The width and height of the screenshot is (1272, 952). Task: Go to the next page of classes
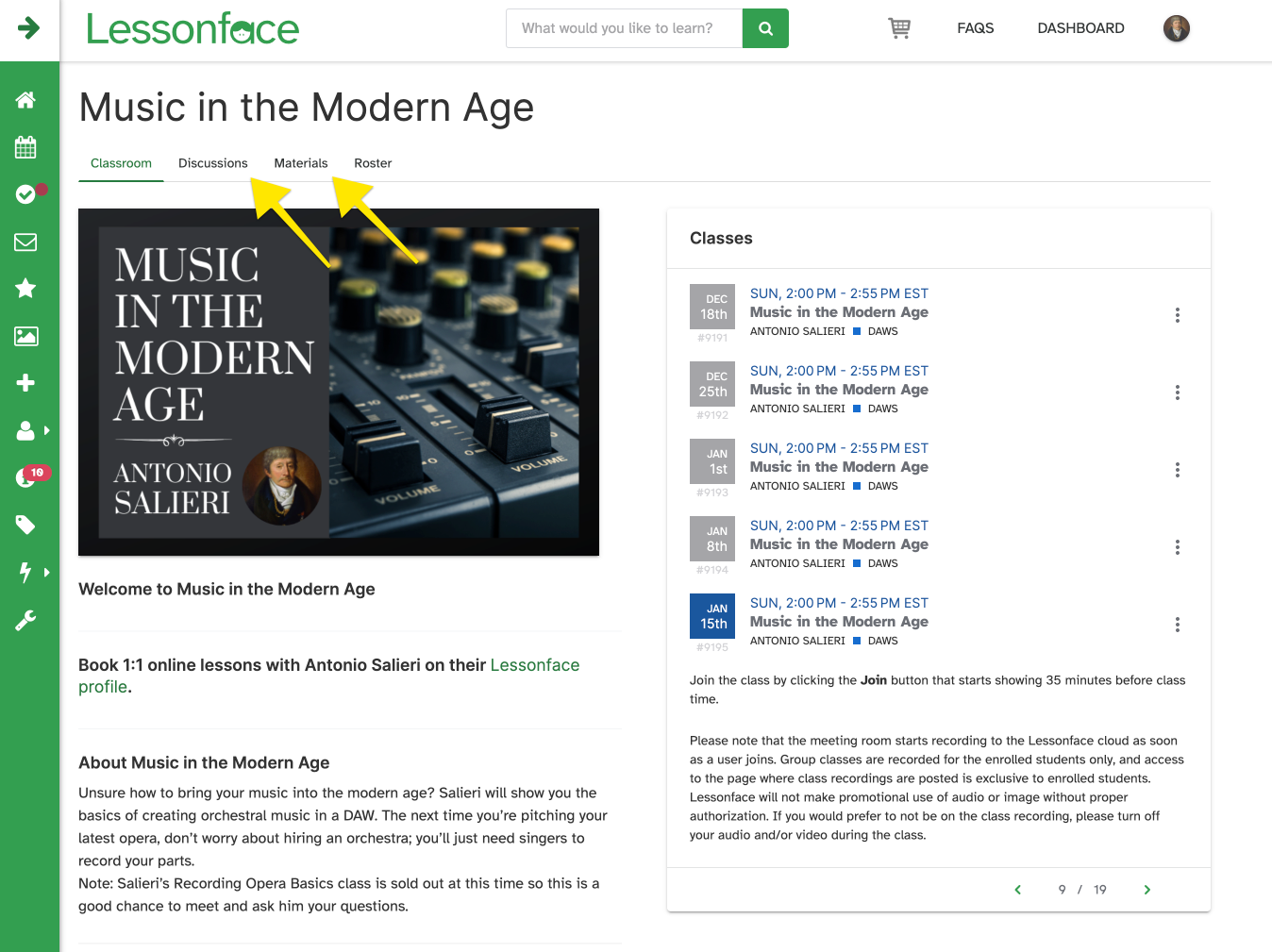(x=1146, y=889)
